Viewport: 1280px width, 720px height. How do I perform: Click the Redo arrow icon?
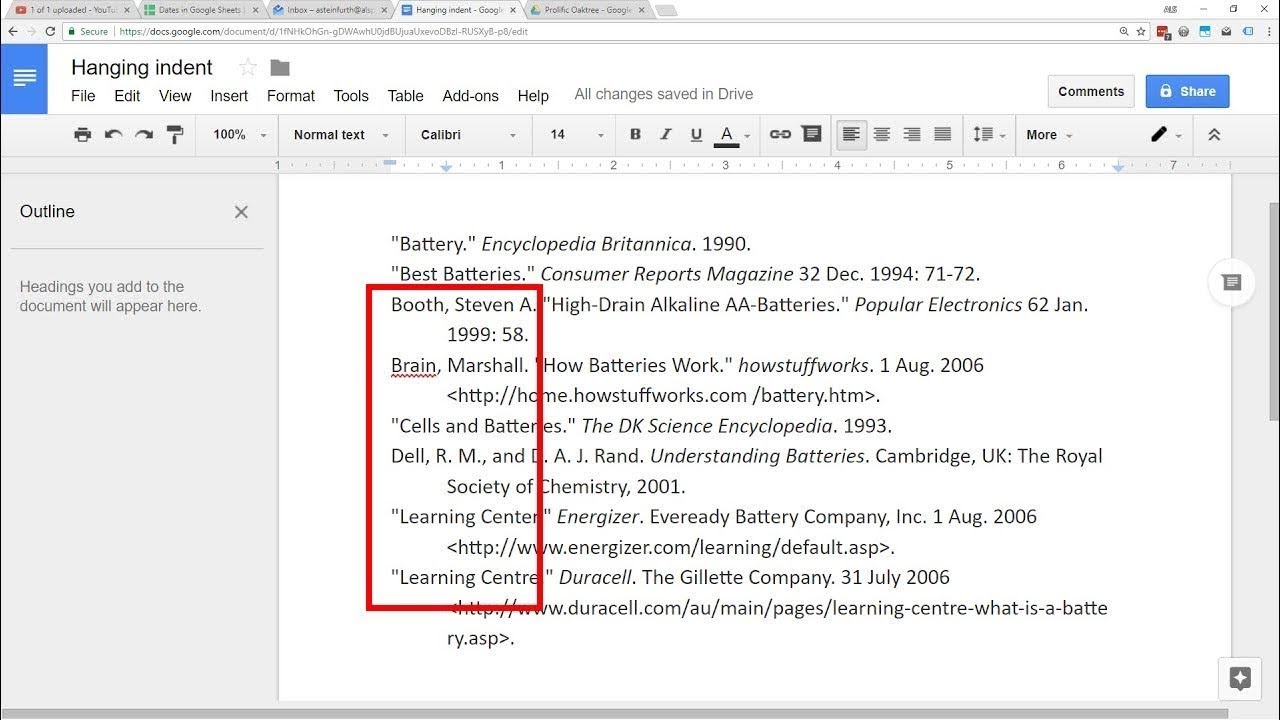(144, 135)
